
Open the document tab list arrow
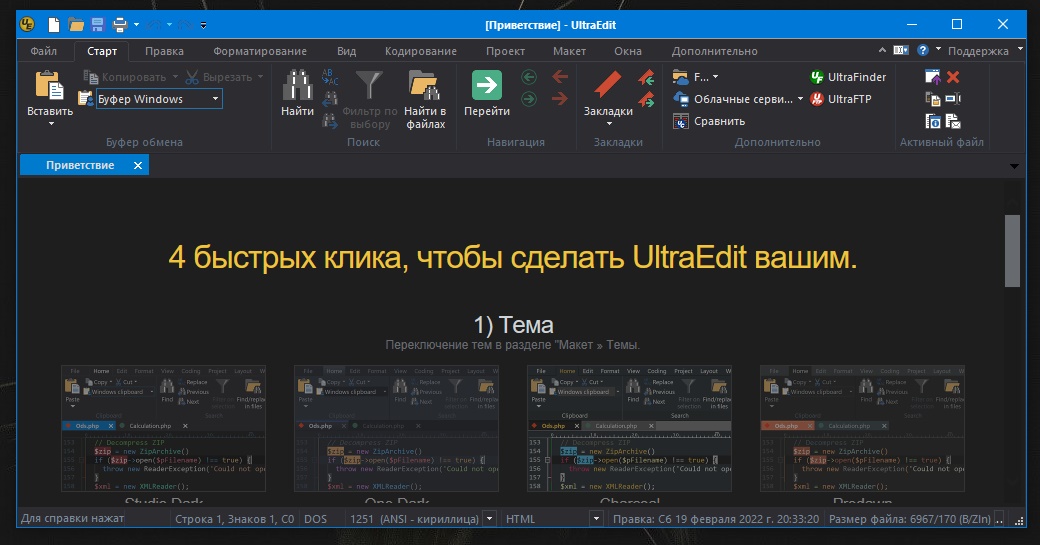(x=1014, y=166)
